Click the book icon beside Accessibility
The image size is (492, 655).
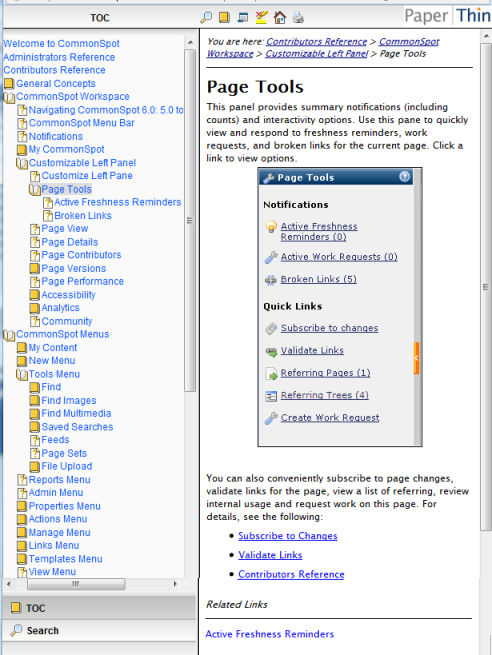pyautogui.click(x=35, y=295)
